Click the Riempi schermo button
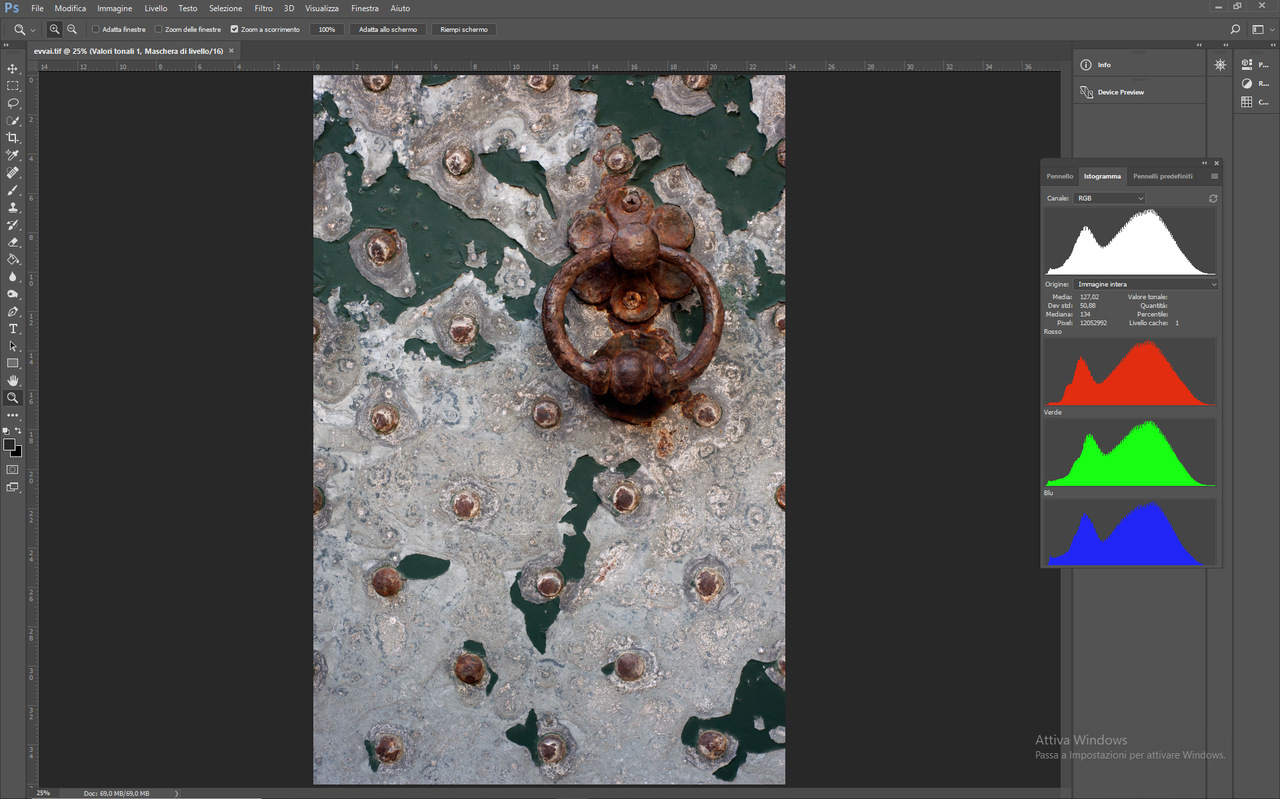Viewport: 1280px width, 799px height. coord(464,30)
